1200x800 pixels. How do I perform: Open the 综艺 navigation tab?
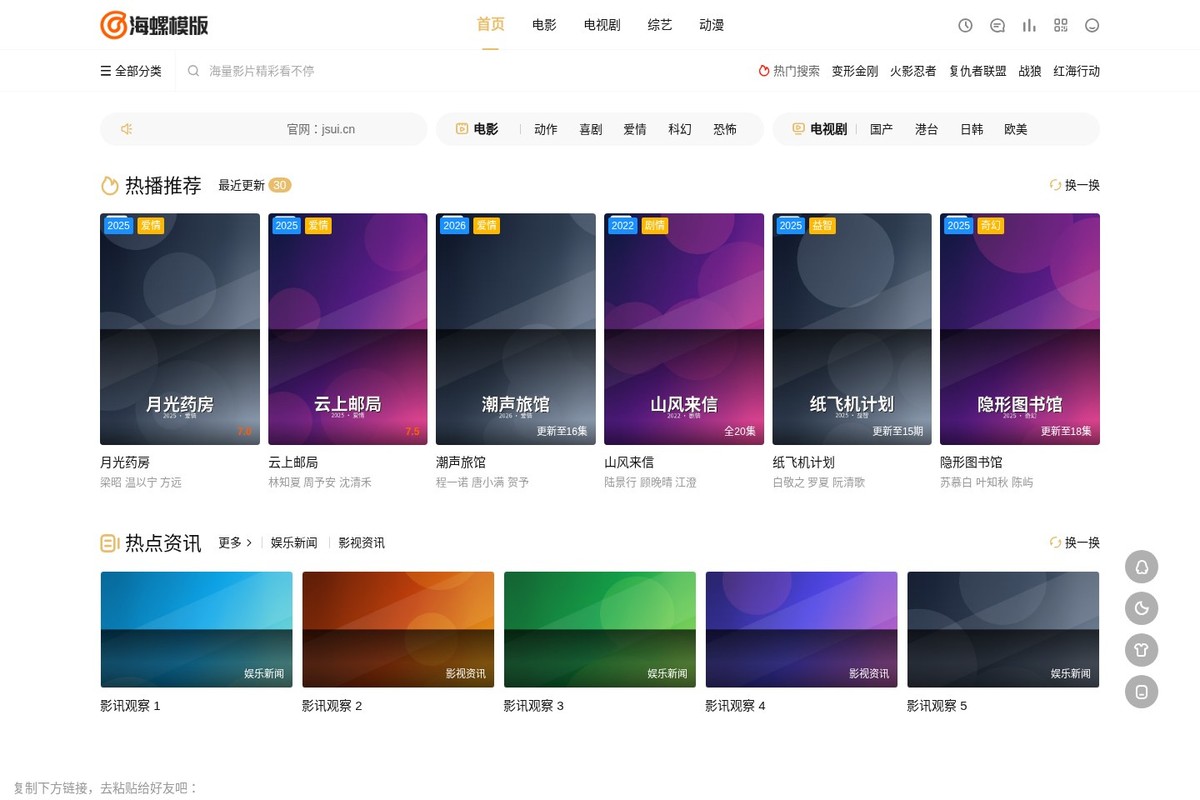[x=660, y=25]
